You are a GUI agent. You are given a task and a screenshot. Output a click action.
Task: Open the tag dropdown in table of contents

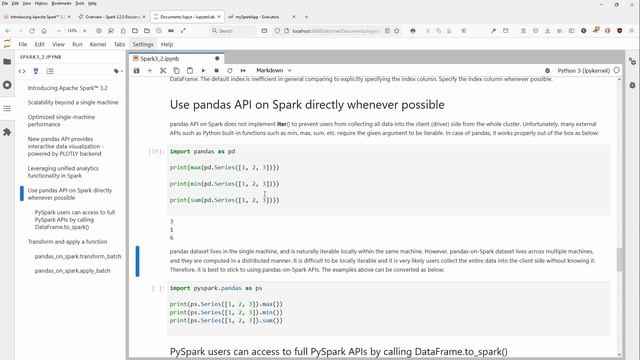pyautogui.click(x=118, y=71)
